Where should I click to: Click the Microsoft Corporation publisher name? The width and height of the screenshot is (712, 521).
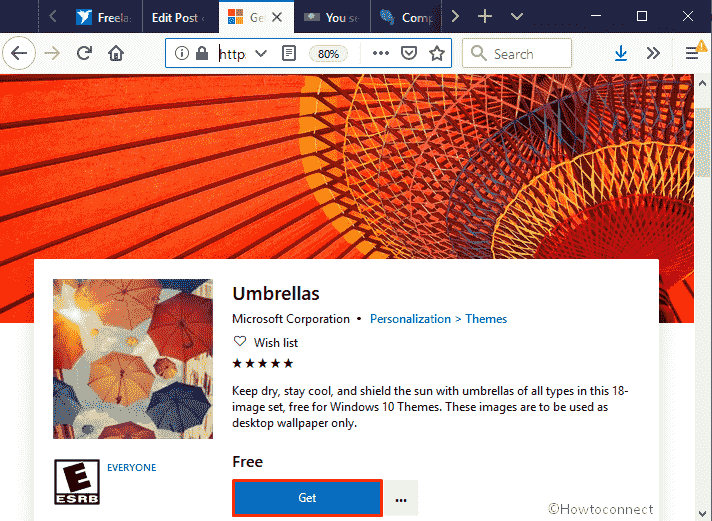291,319
